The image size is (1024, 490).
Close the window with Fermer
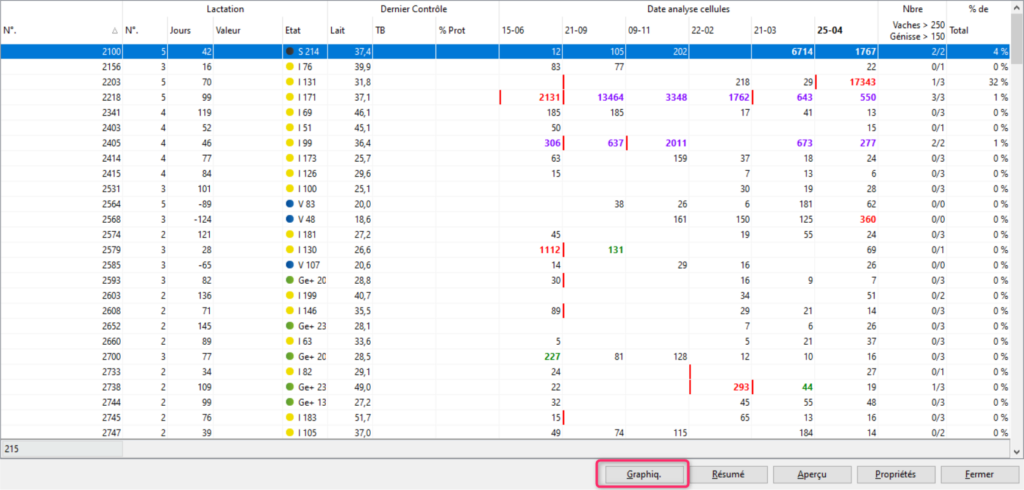[979, 474]
